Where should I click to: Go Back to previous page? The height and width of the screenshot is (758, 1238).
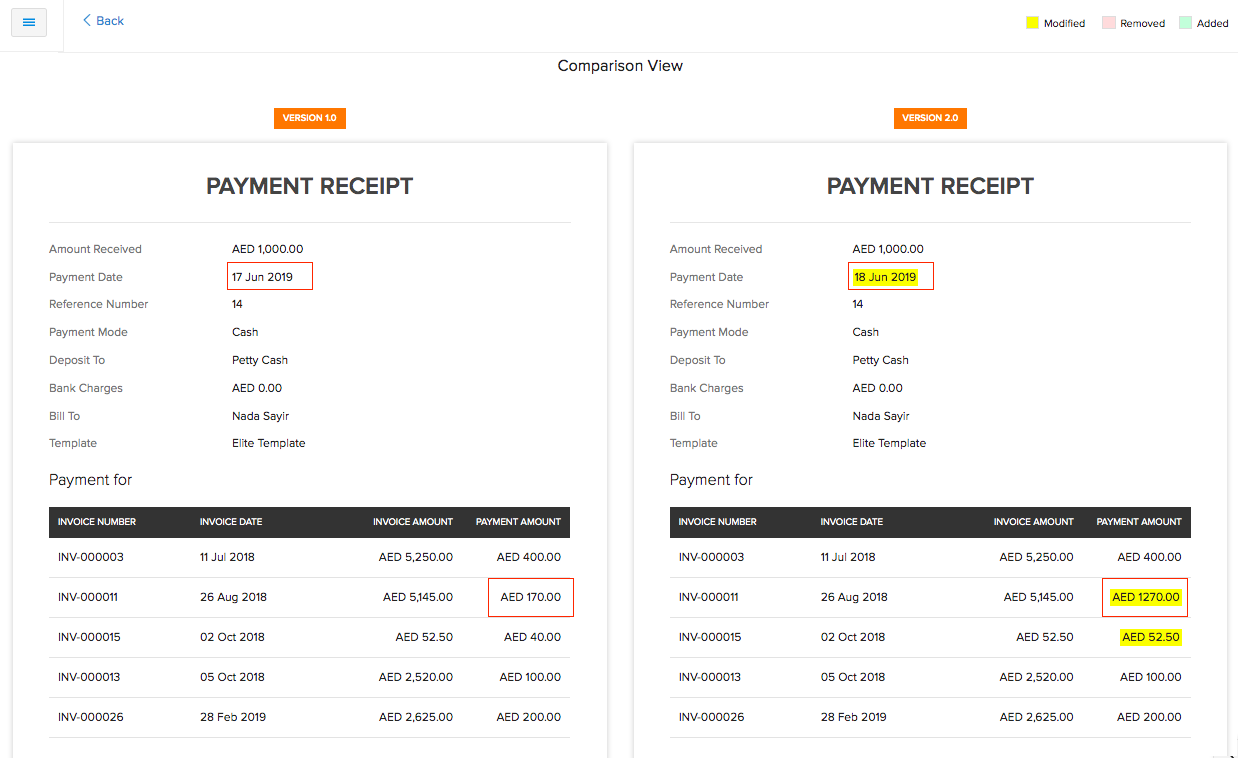click(x=109, y=21)
